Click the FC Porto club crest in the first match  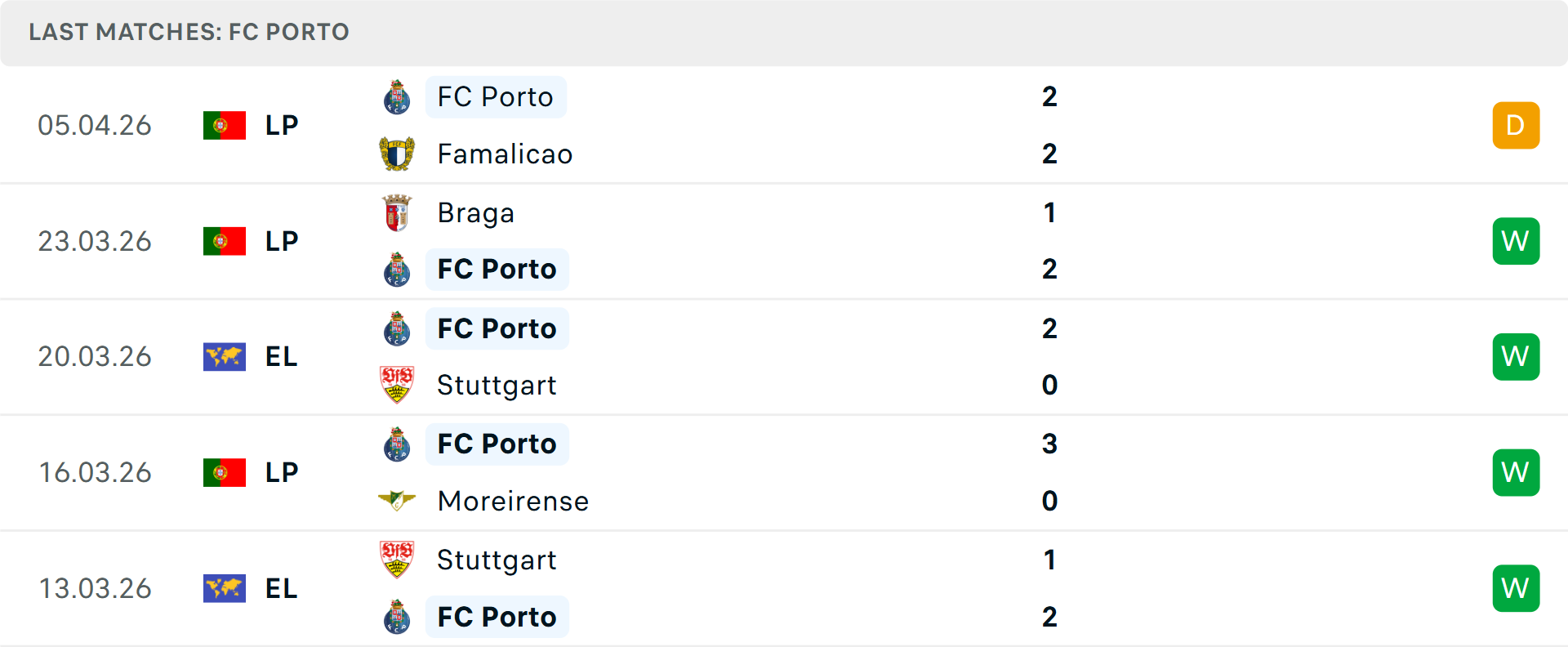coord(398,96)
